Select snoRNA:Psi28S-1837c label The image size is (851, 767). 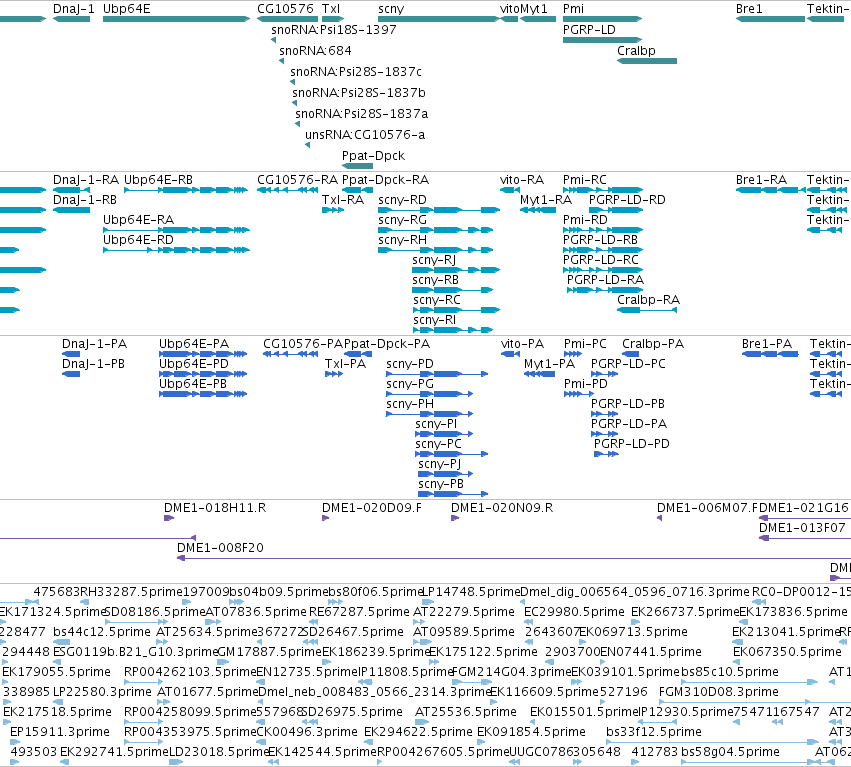pyautogui.click(x=356, y=72)
